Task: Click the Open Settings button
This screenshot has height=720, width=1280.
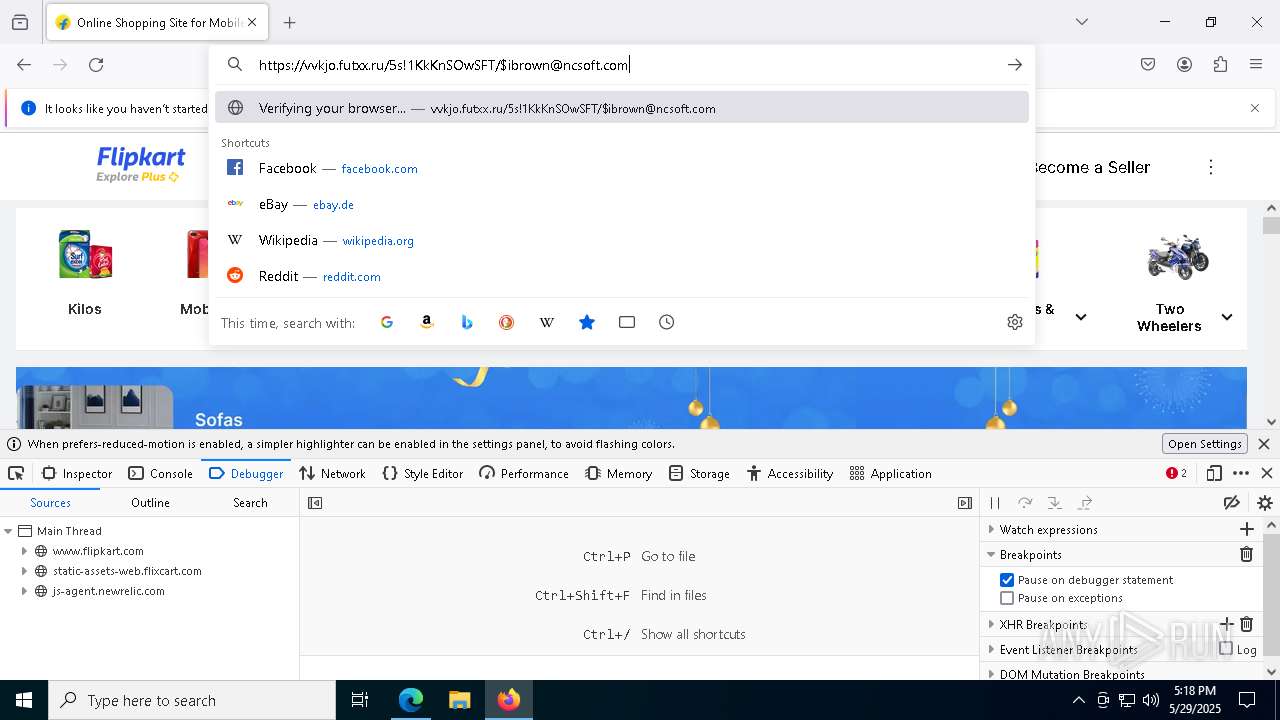Action: coord(1205,444)
